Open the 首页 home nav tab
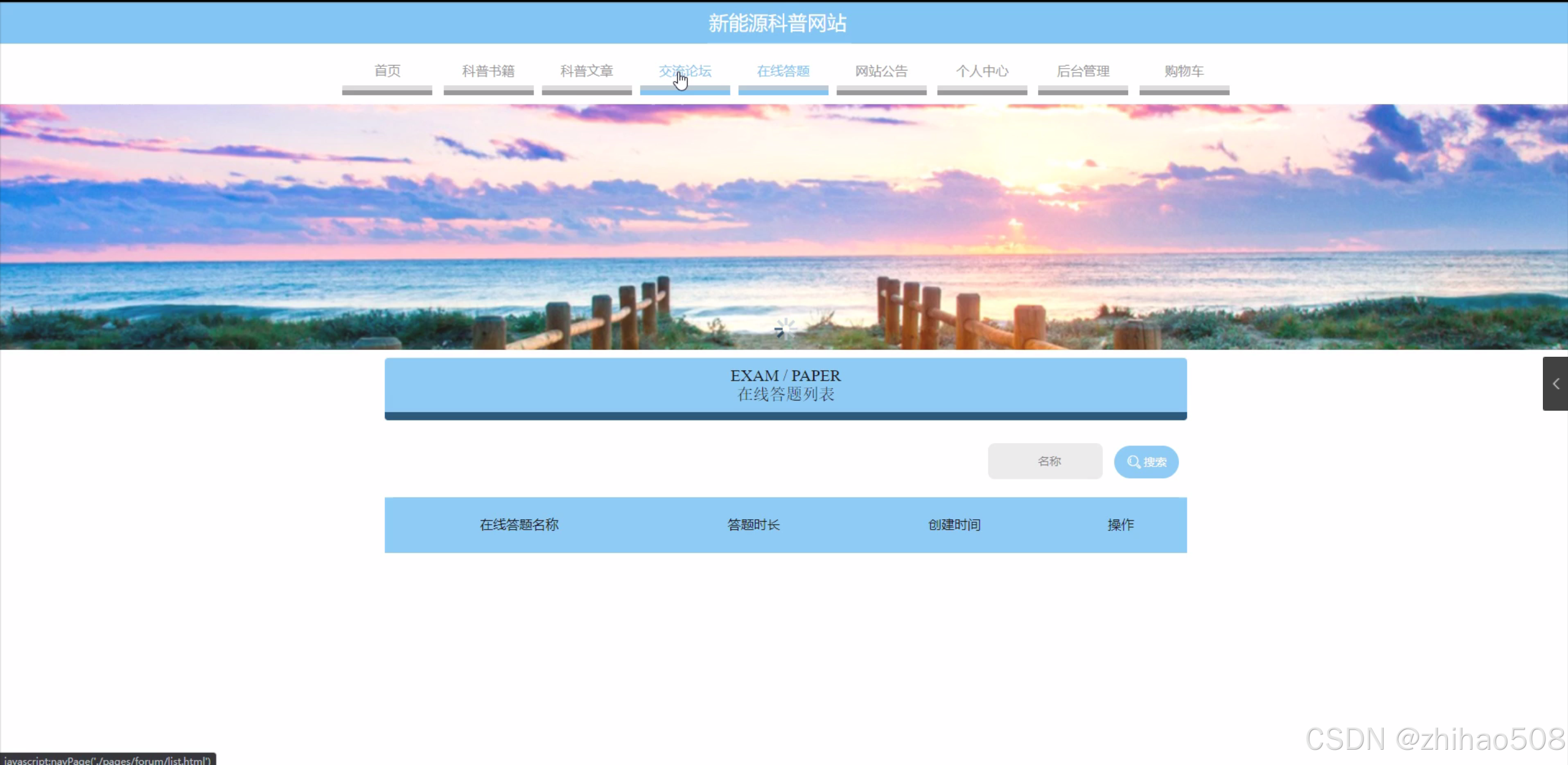This screenshot has width=1568, height=765. tap(387, 71)
